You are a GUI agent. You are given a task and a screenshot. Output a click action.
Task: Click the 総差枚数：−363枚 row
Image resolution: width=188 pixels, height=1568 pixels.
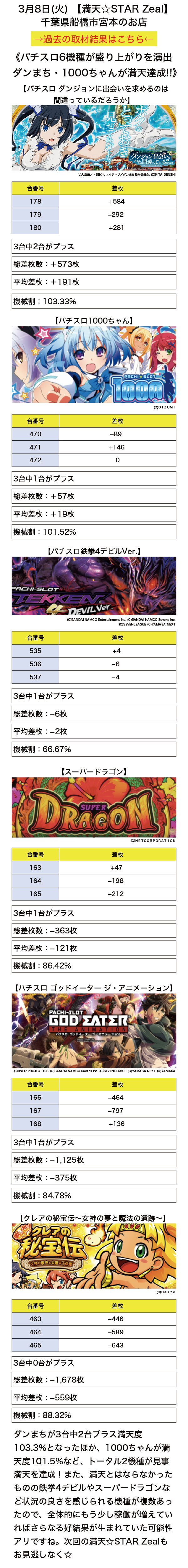94,931
